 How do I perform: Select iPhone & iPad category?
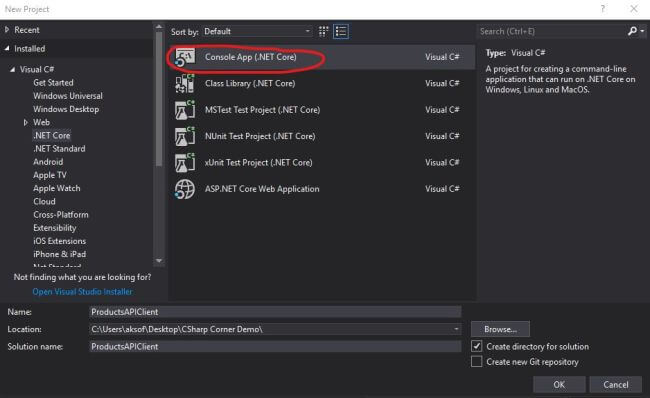pos(59,254)
